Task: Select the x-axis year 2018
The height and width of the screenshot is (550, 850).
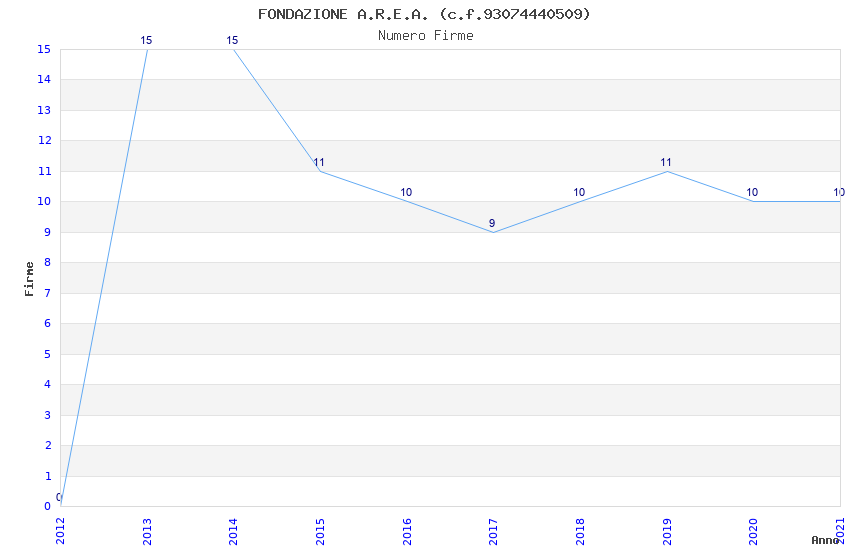Action: pyautogui.click(x=580, y=531)
